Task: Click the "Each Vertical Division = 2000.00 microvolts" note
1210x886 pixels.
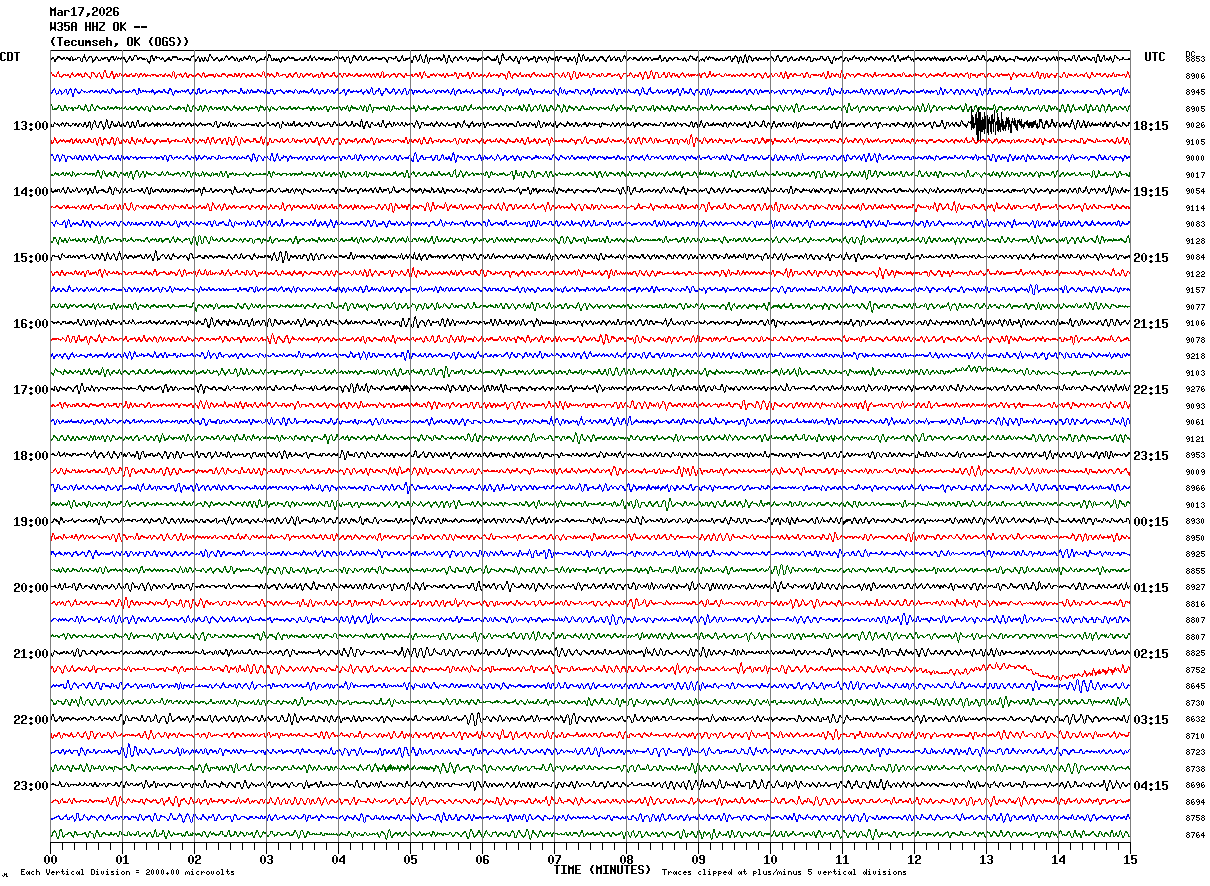Action: 127,872
